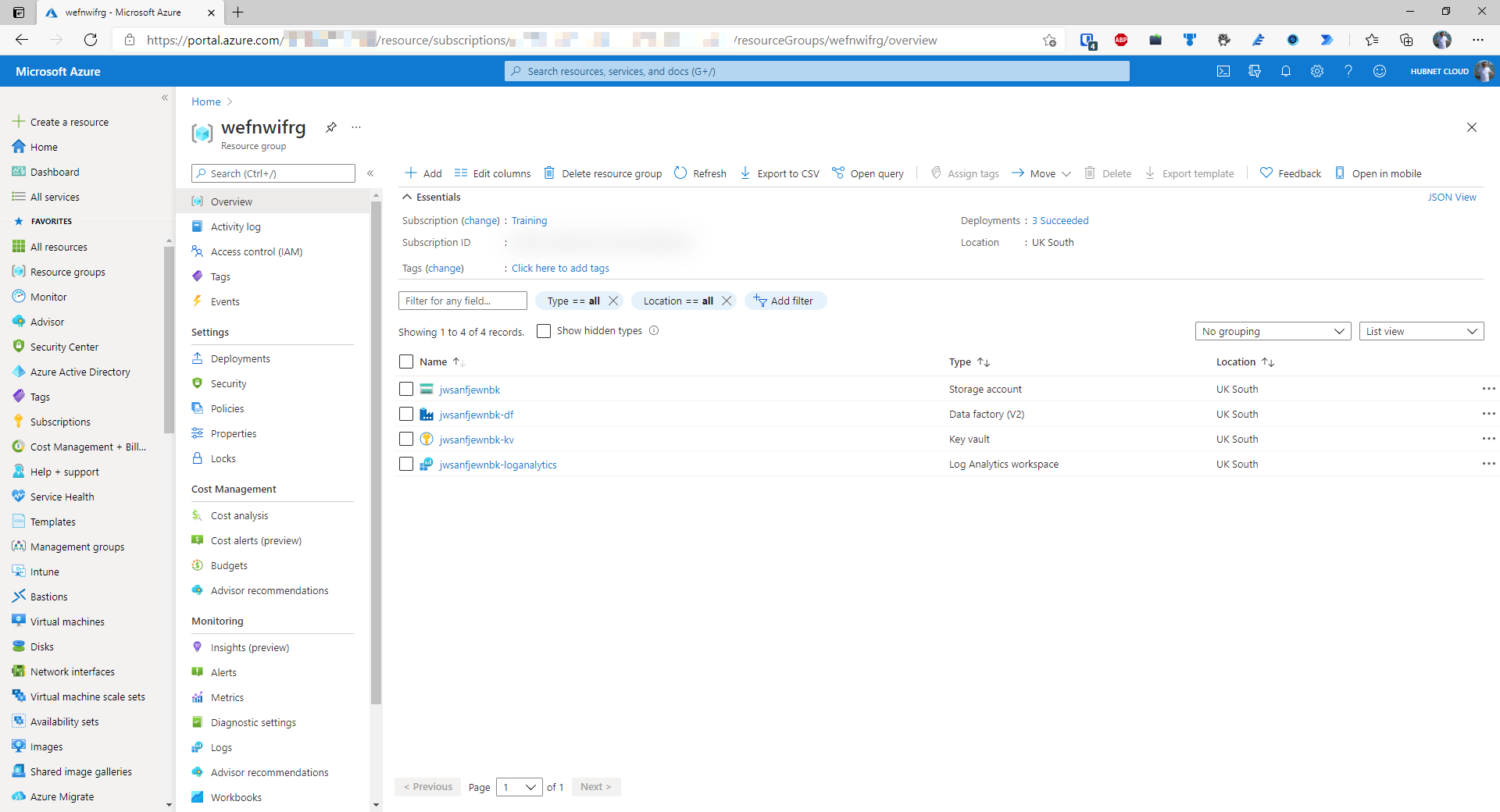
Task: Open row options for jwsanfjewnbk storage account
Action: tap(1488, 389)
